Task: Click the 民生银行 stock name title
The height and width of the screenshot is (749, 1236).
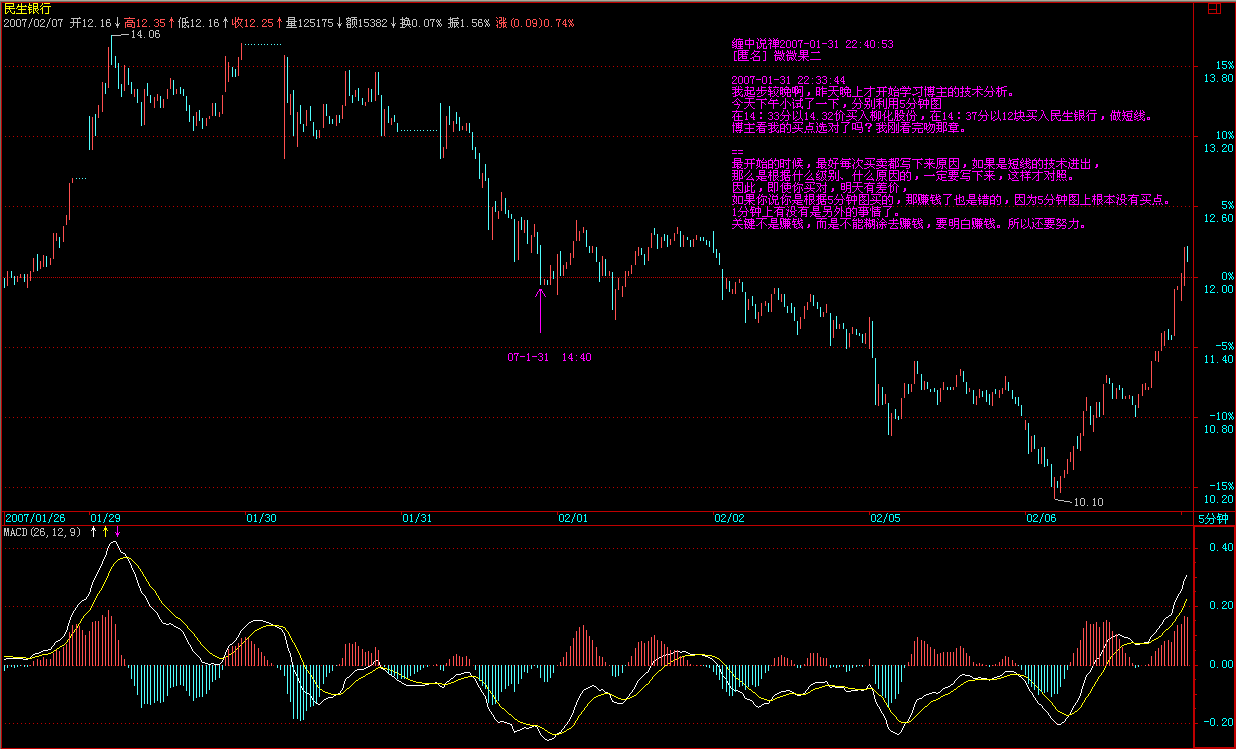Action: (x=27, y=8)
